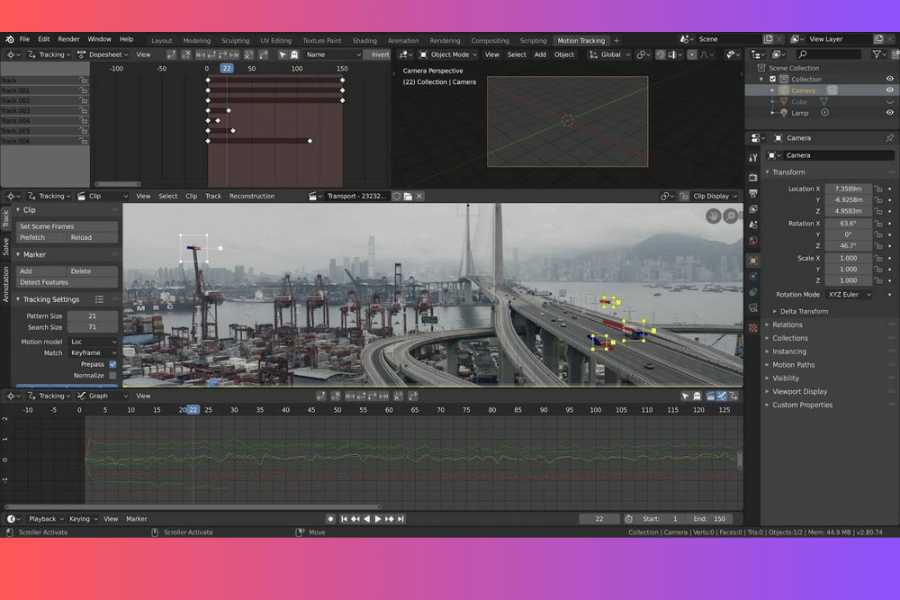900x600 pixels.
Task: Hide the Camera in the outliner
Action: [x=889, y=90]
